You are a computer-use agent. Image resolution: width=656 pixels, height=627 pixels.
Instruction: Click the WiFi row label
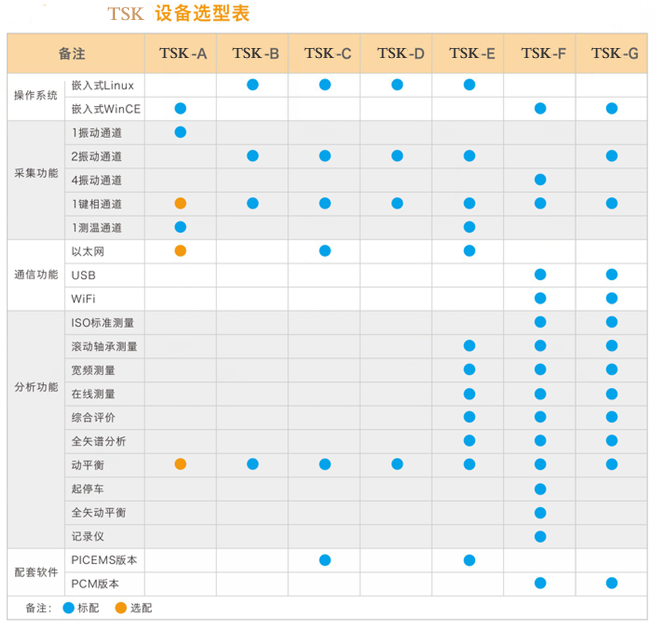(x=83, y=298)
